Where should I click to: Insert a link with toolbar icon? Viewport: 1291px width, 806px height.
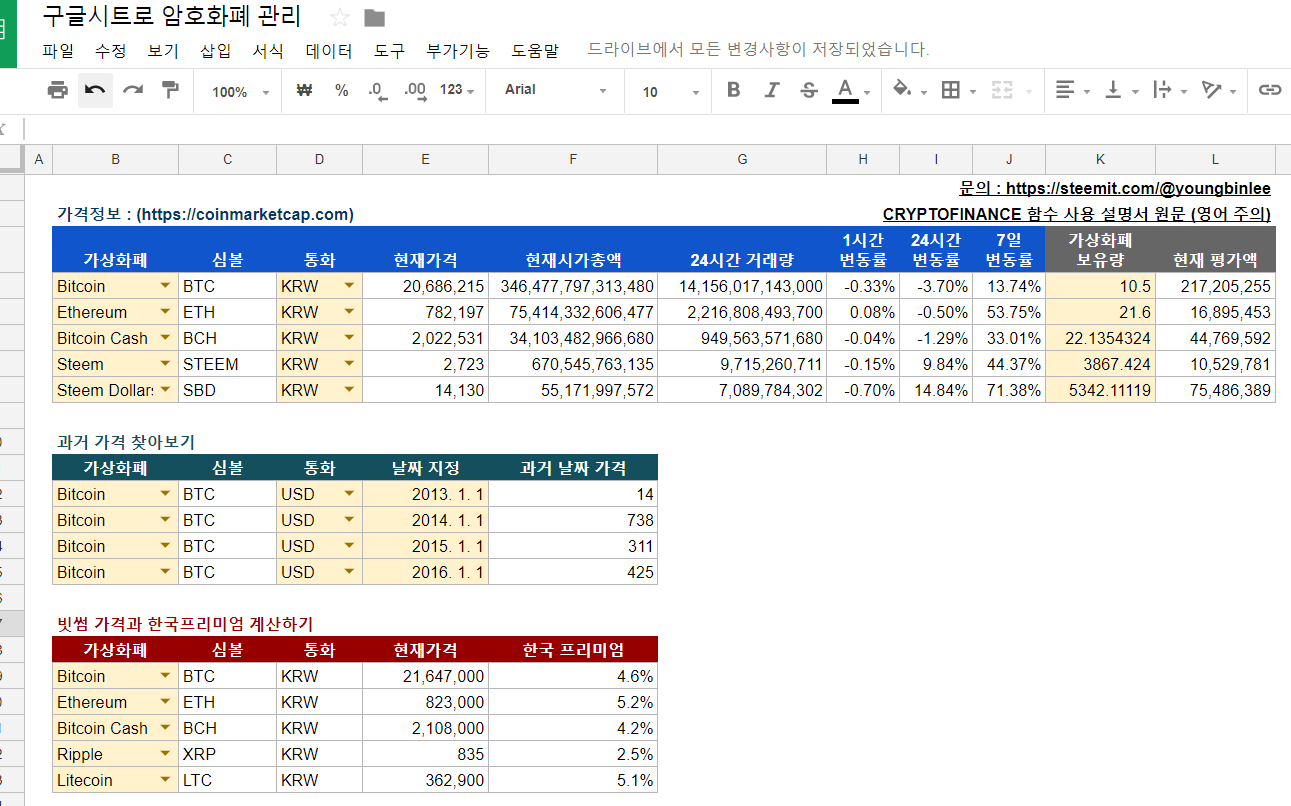tap(1270, 90)
